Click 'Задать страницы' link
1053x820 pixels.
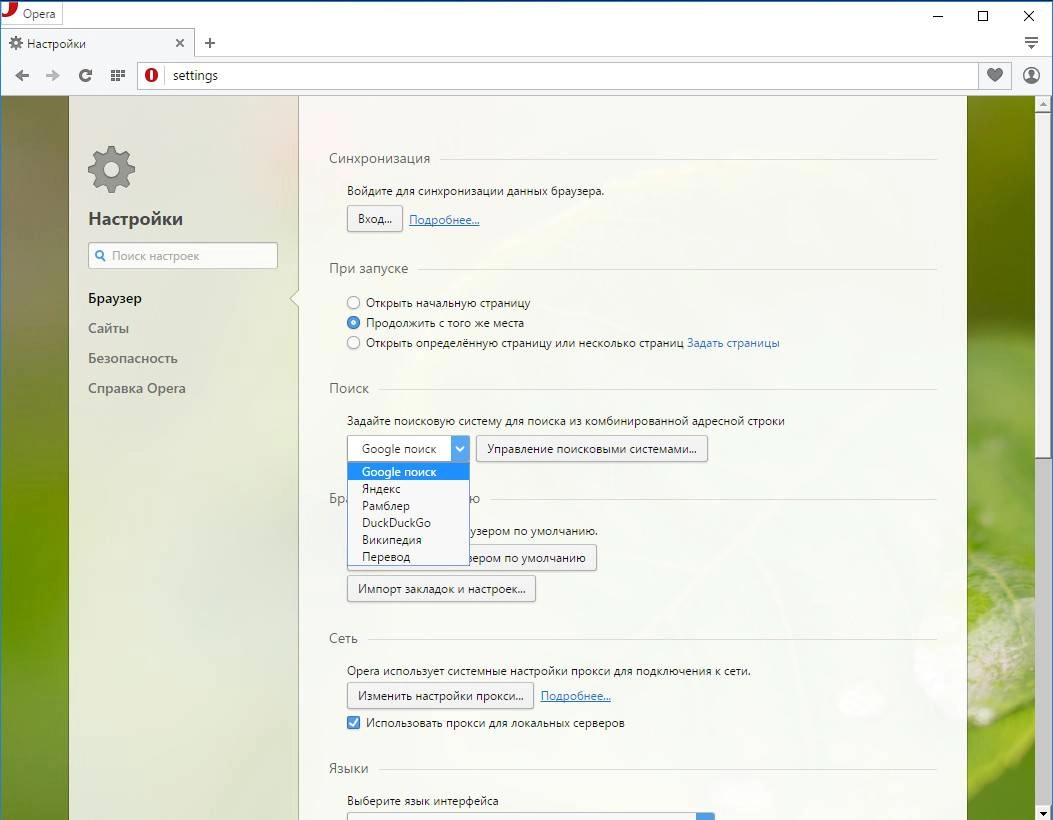point(733,343)
